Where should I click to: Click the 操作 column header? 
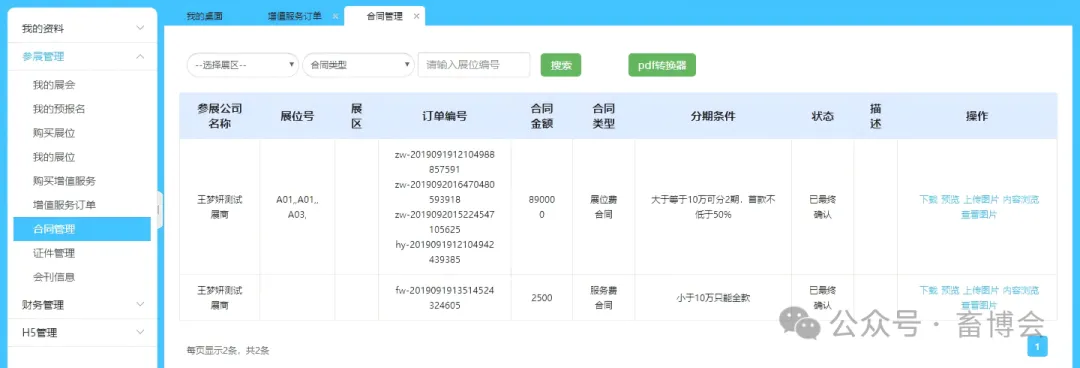(x=977, y=116)
